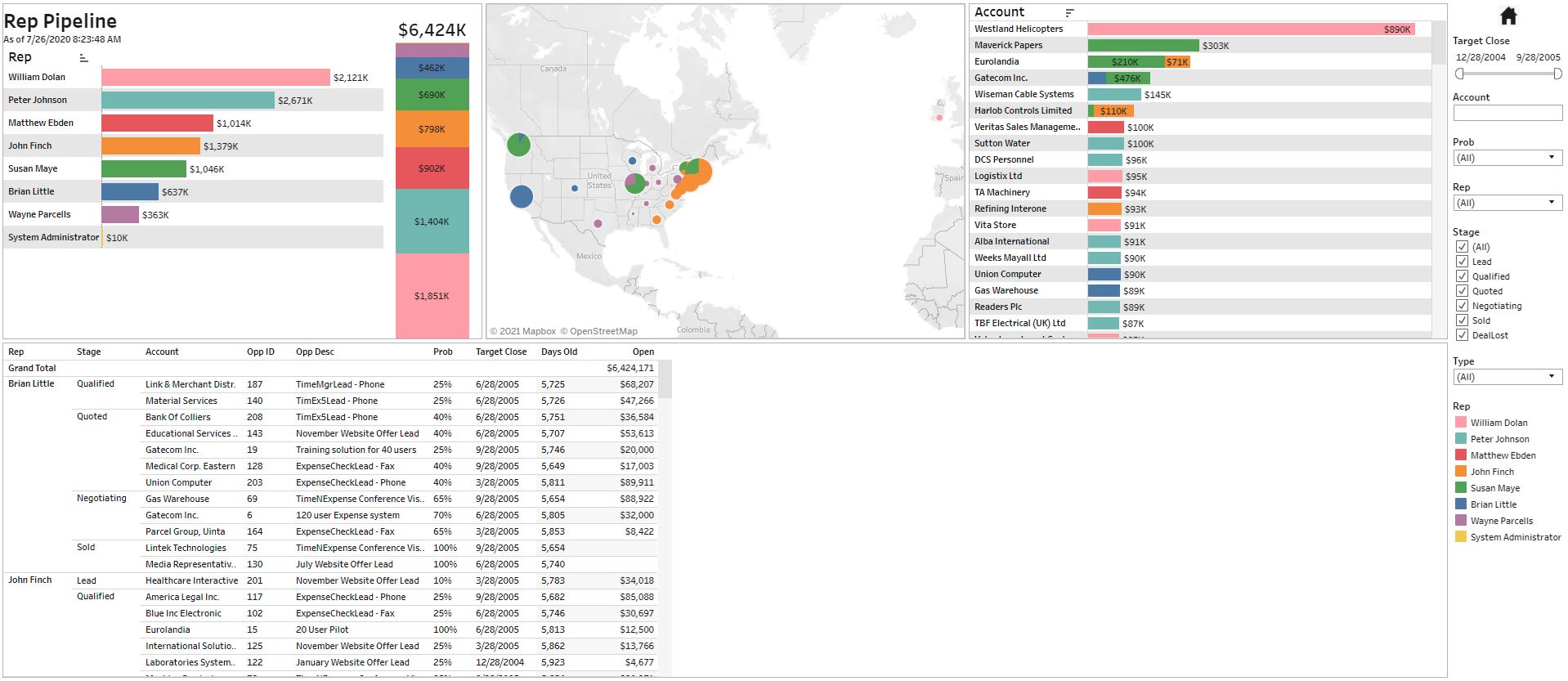Screen dimensions: 1568x681
Task: Click the left Target Close slider handle
Action: tap(1460, 74)
